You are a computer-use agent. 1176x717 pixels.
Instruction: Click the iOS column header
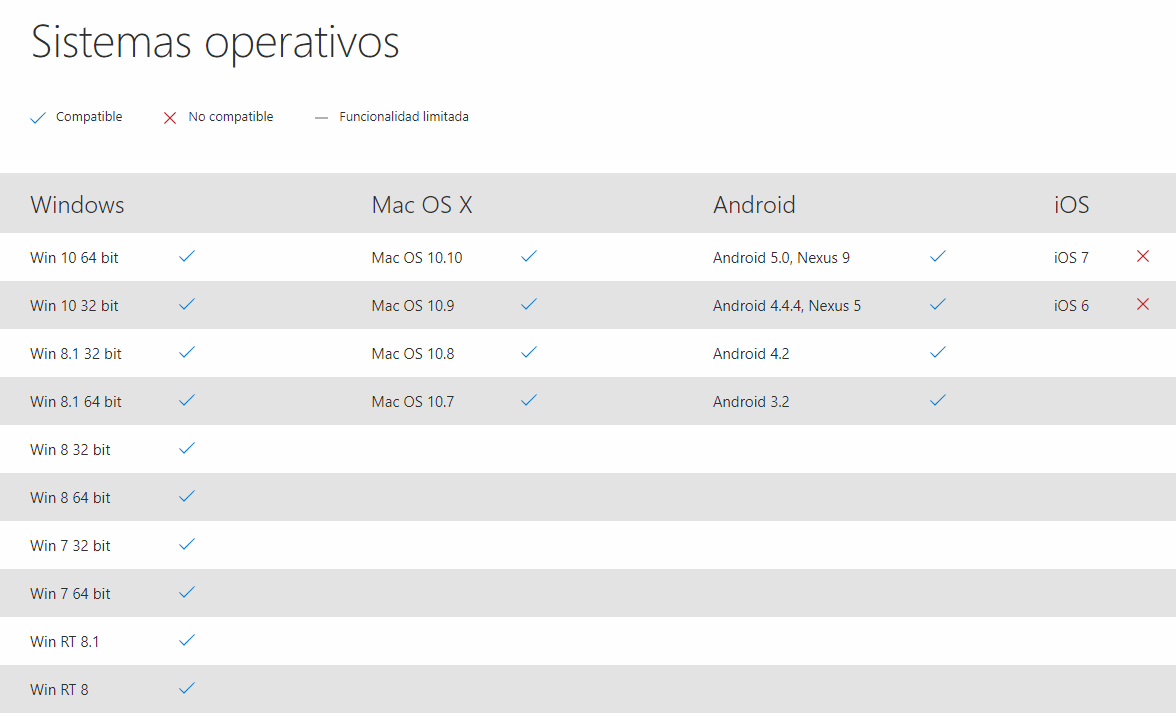coord(1072,205)
